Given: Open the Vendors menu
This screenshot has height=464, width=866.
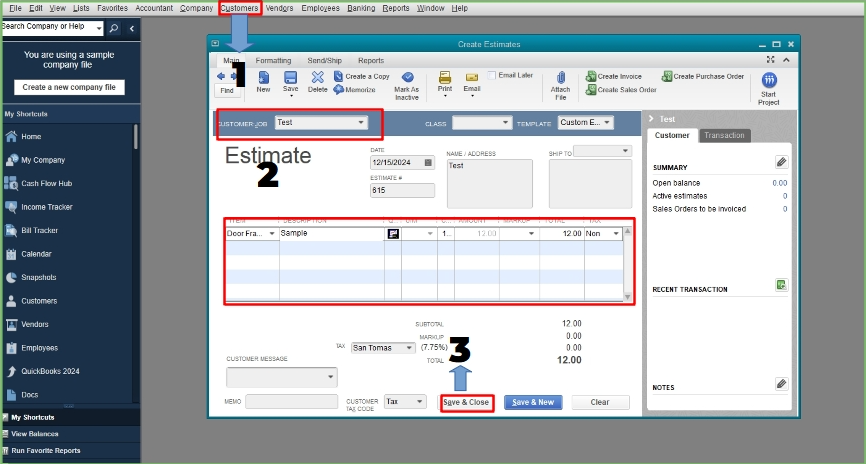Looking at the screenshot, I should pyautogui.click(x=279, y=8).
